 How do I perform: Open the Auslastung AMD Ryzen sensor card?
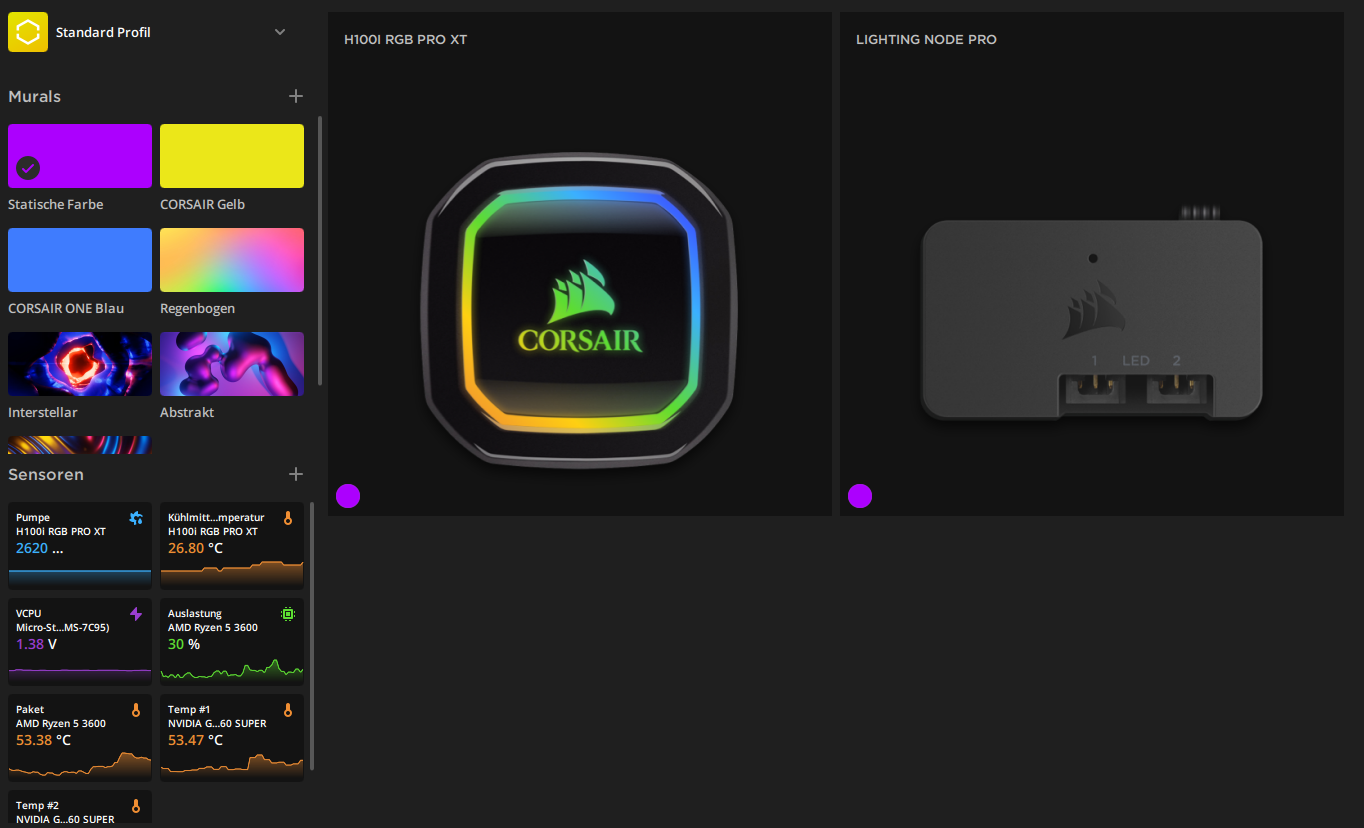click(232, 640)
